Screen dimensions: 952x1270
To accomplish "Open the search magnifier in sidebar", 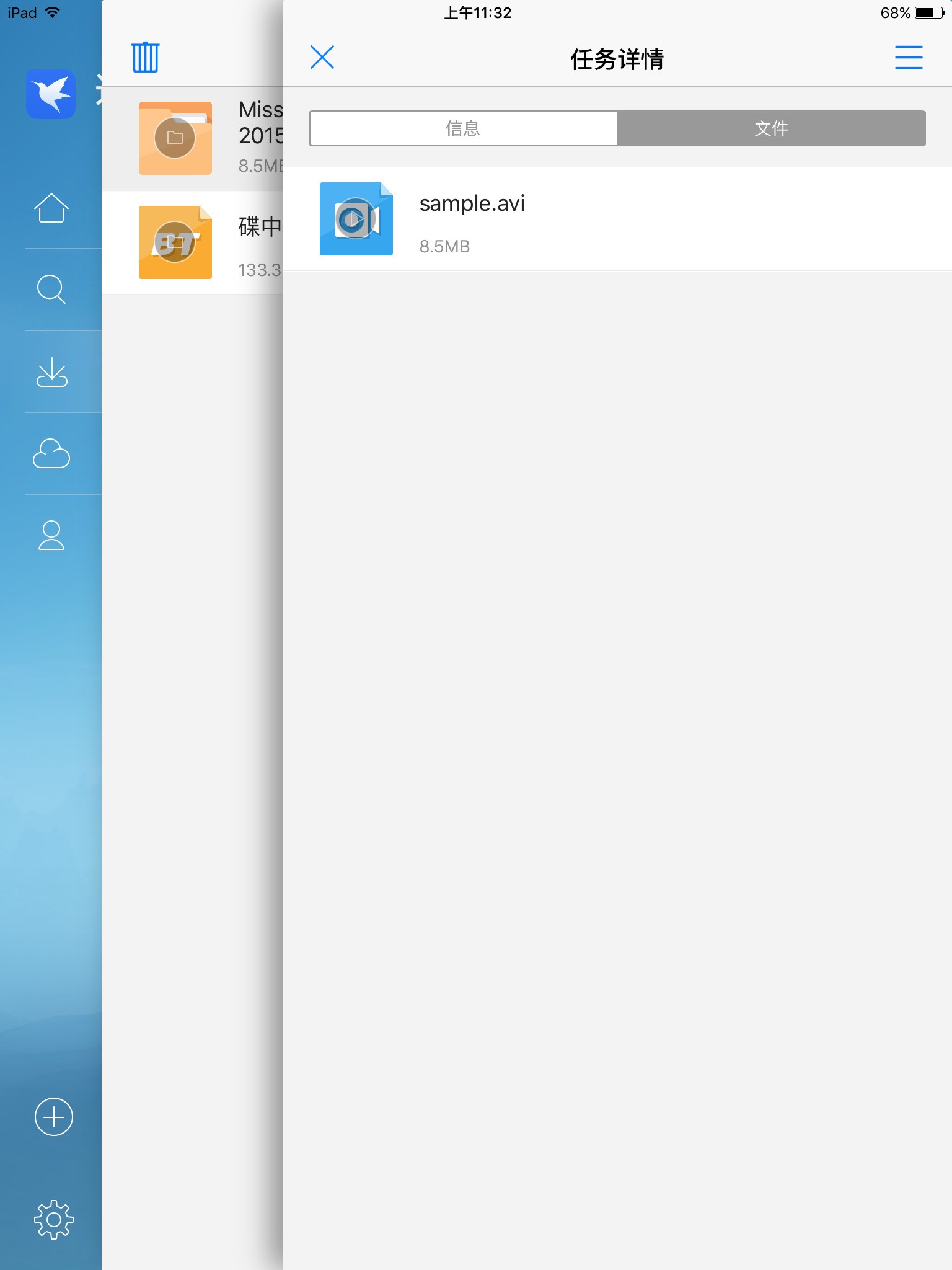I will point(51,290).
